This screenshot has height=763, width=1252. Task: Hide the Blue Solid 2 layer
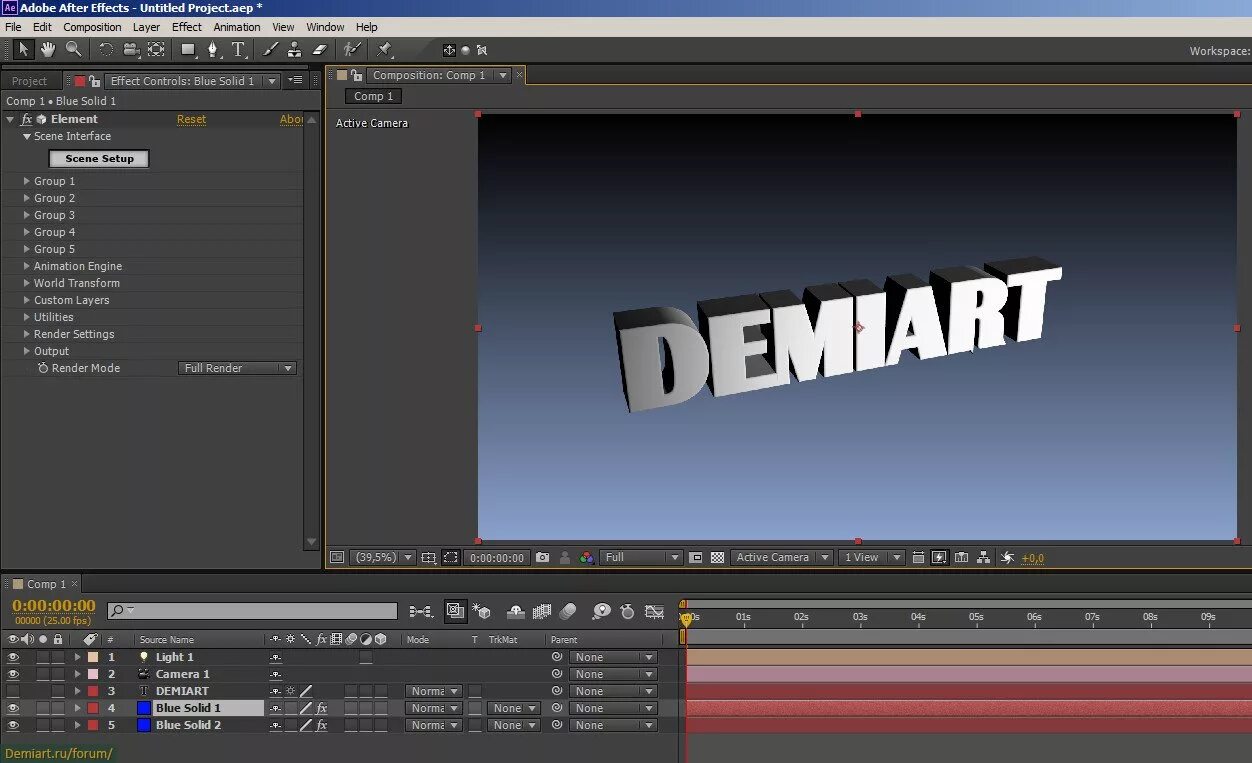13,725
